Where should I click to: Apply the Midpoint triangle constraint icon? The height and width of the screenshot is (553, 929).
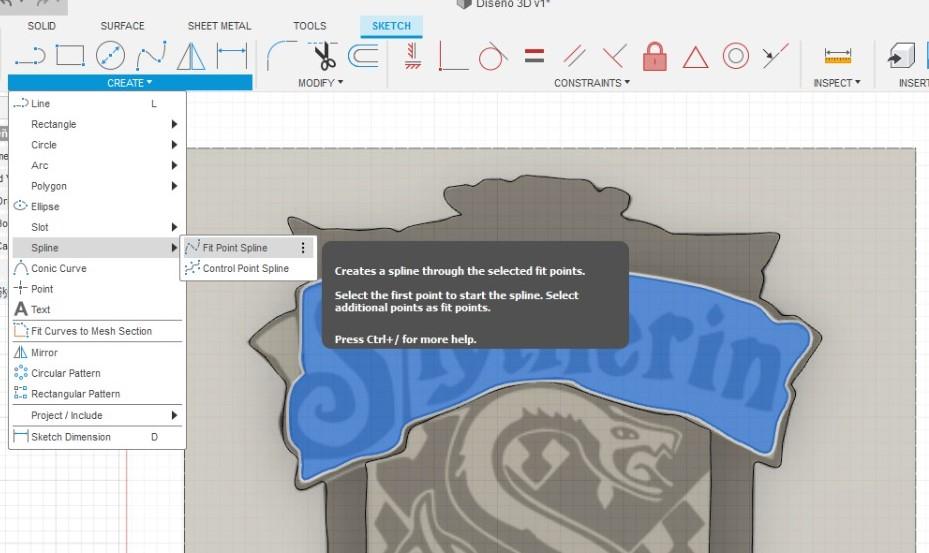696,57
